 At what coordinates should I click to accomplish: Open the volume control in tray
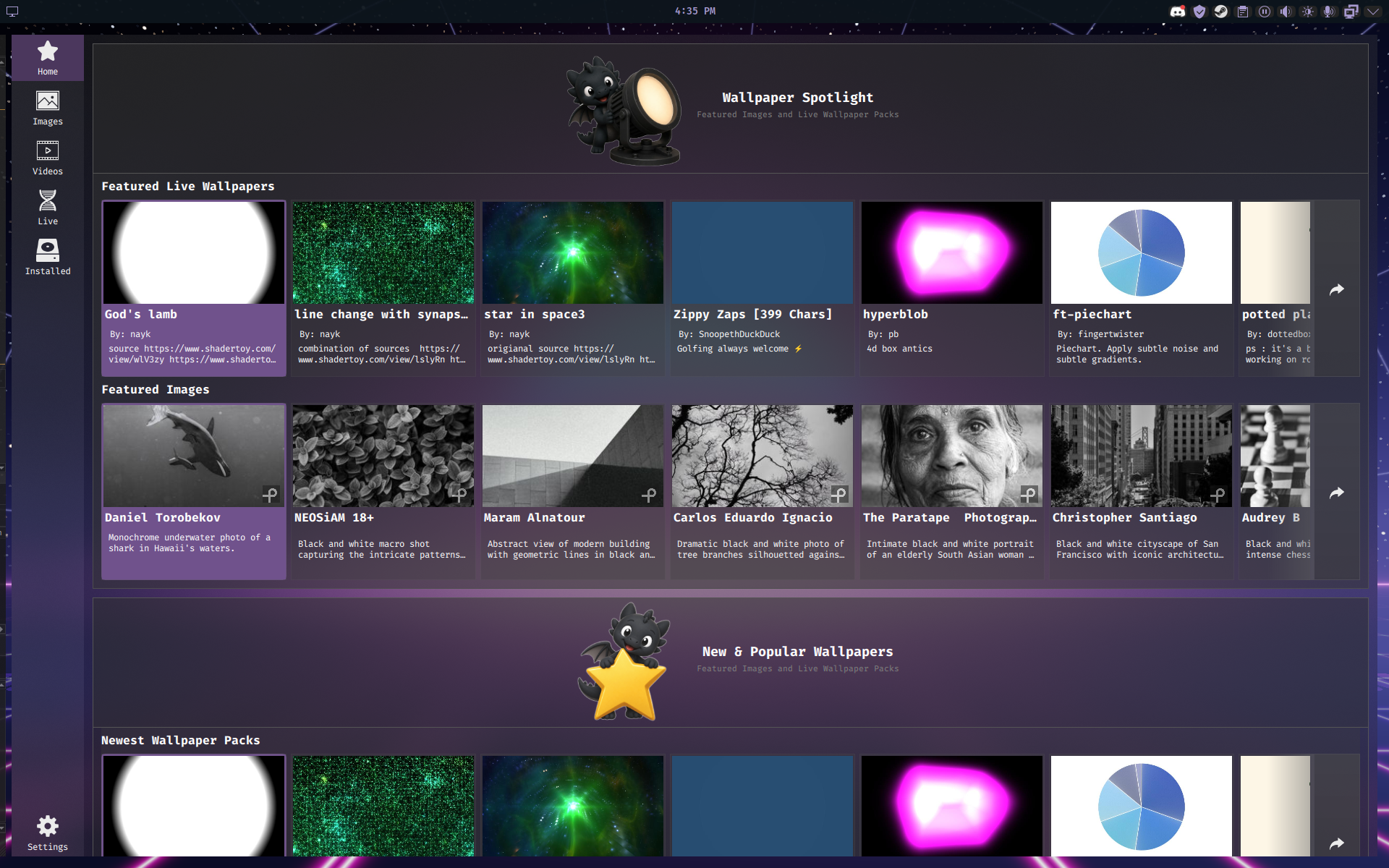[1286, 12]
